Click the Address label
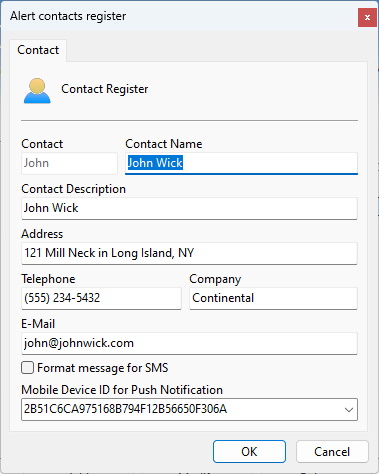The width and height of the screenshot is (379, 474). coord(42,234)
